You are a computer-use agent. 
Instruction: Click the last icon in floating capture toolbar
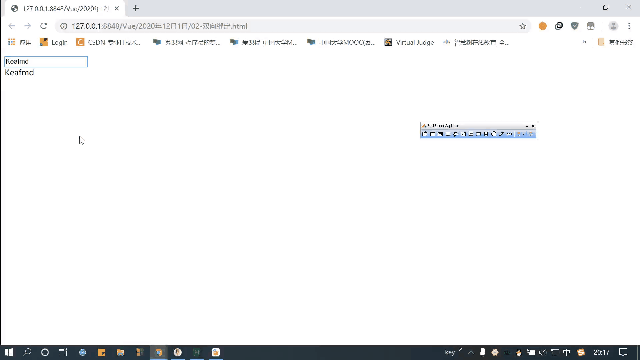coord(531,134)
